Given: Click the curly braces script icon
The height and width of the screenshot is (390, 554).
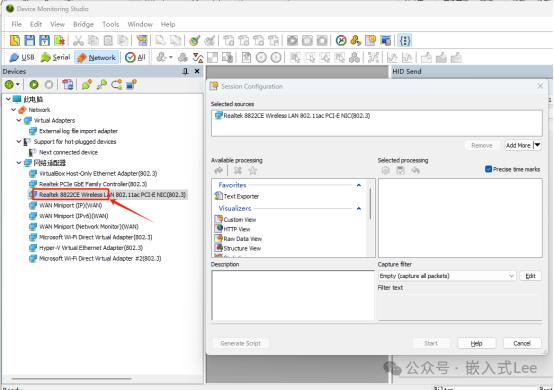Looking at the screenshot, I should 405,41.
